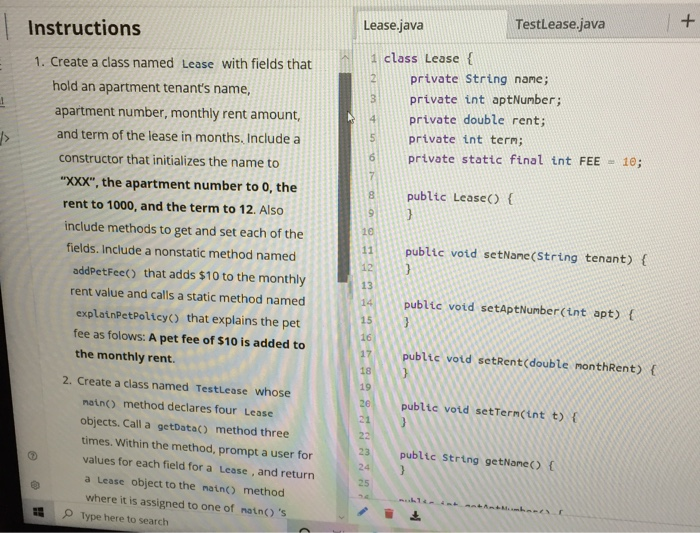Click line number 10 in gutter
The height and width of the screenshot is (533, 700).
click(367, 231)
